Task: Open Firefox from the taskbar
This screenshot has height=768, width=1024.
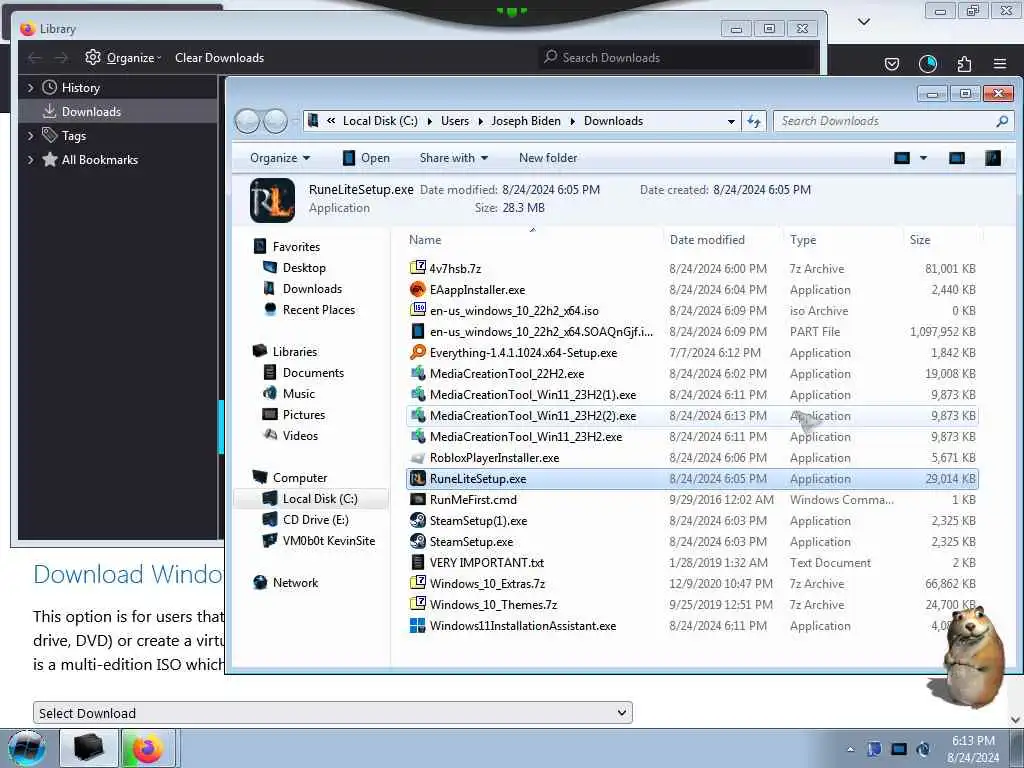Action: tap(148, 748)
